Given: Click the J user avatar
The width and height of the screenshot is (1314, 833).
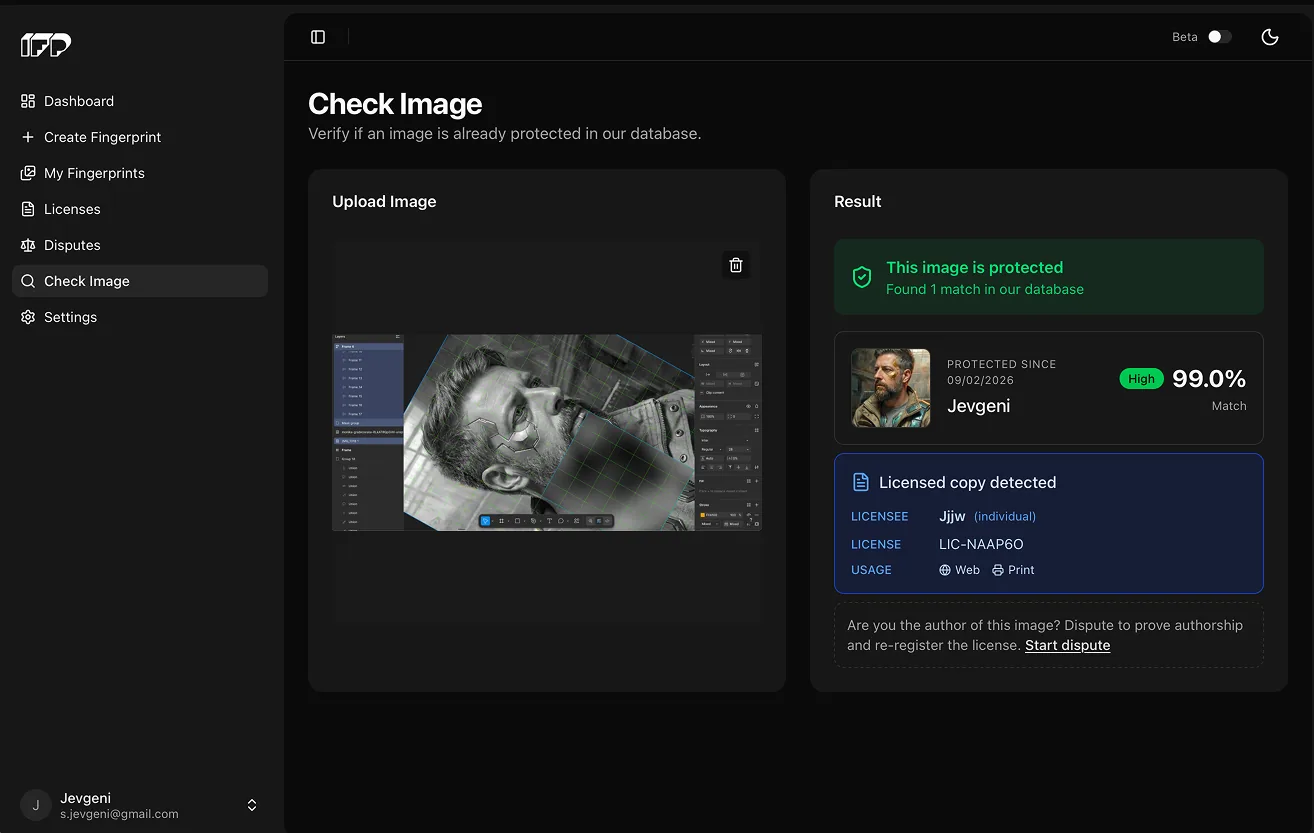Looking at the screenshot, I should tap(36, 805).
